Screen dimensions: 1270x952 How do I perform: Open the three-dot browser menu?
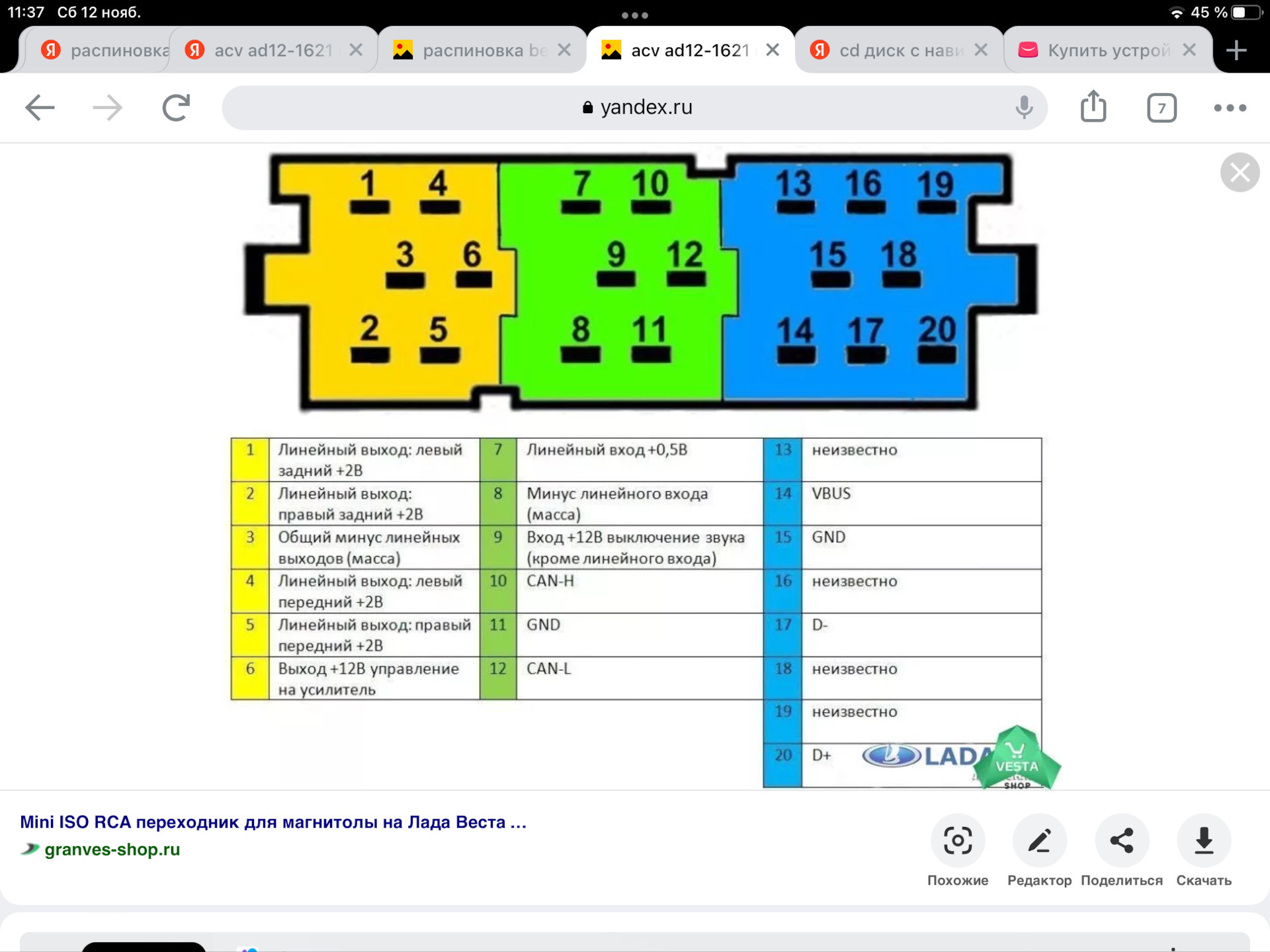(x=1230, y=108)
